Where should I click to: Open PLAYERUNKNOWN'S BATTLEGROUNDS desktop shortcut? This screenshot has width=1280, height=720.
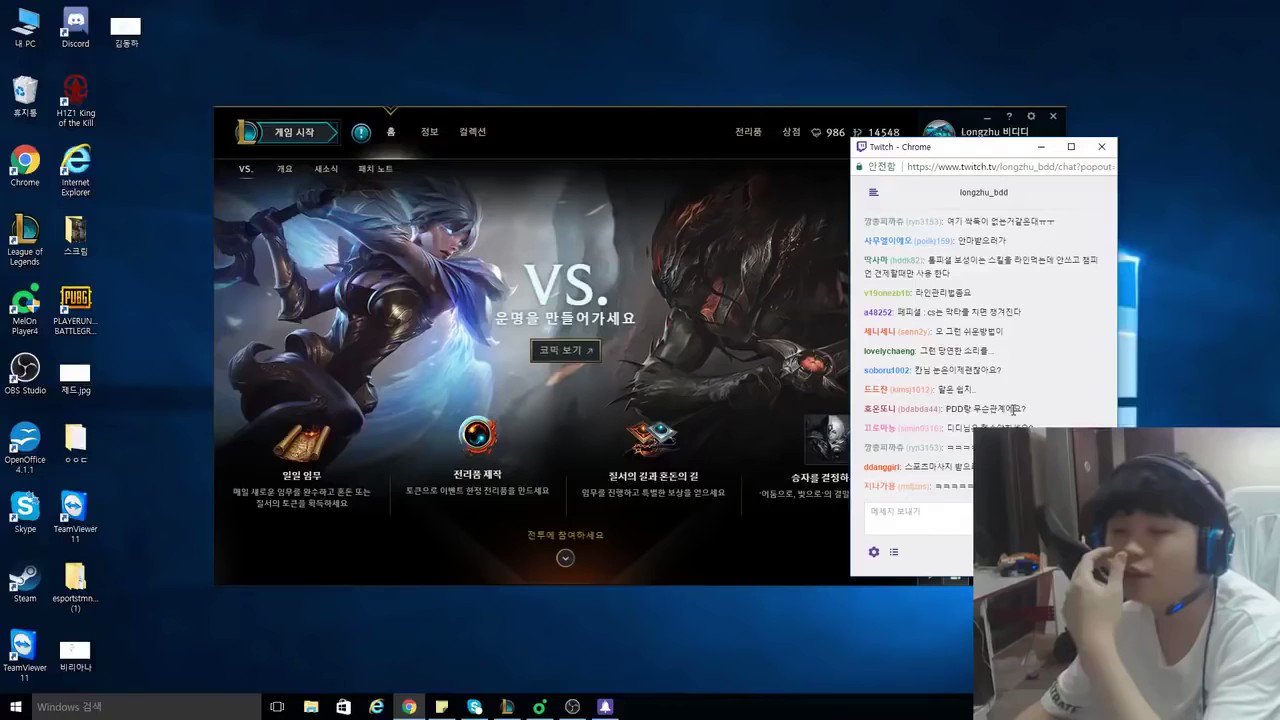click(75, 310)
